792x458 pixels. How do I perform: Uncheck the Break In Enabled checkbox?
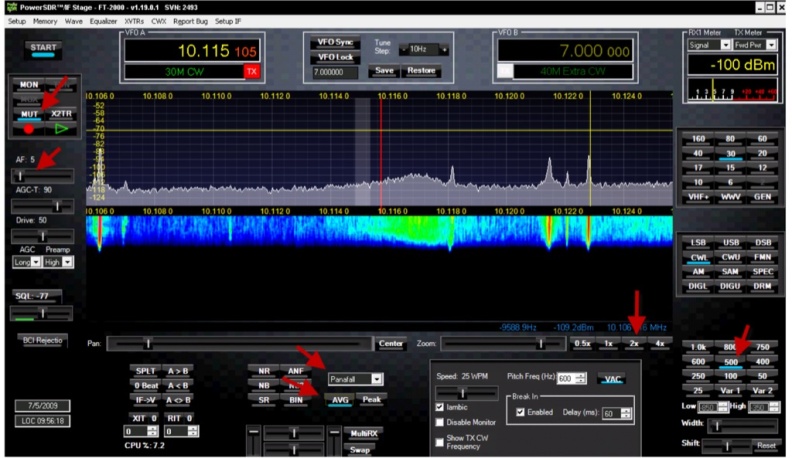coord(520,412)
